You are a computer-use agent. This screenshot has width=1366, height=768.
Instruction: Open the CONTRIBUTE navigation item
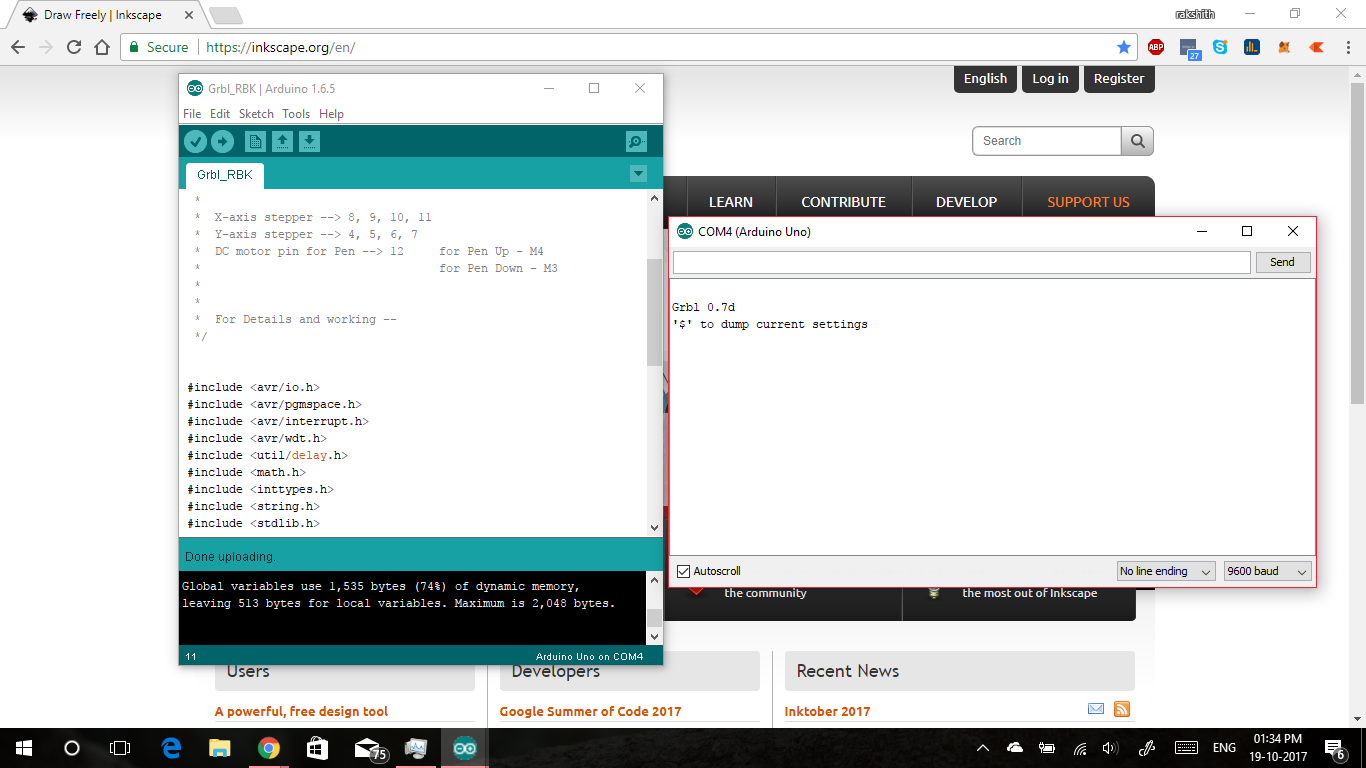coord(843,202)
